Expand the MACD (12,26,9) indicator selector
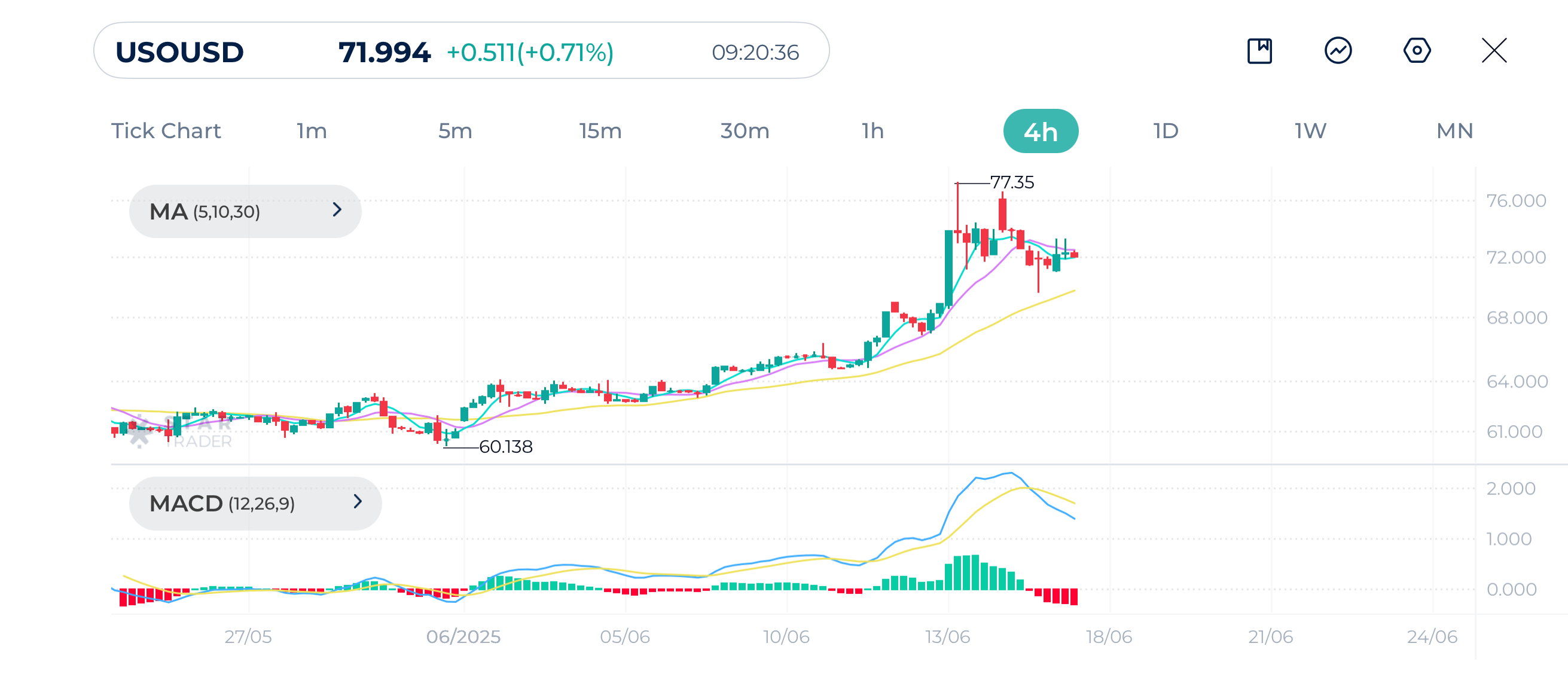1568x698 pixels. click(254, 503)
